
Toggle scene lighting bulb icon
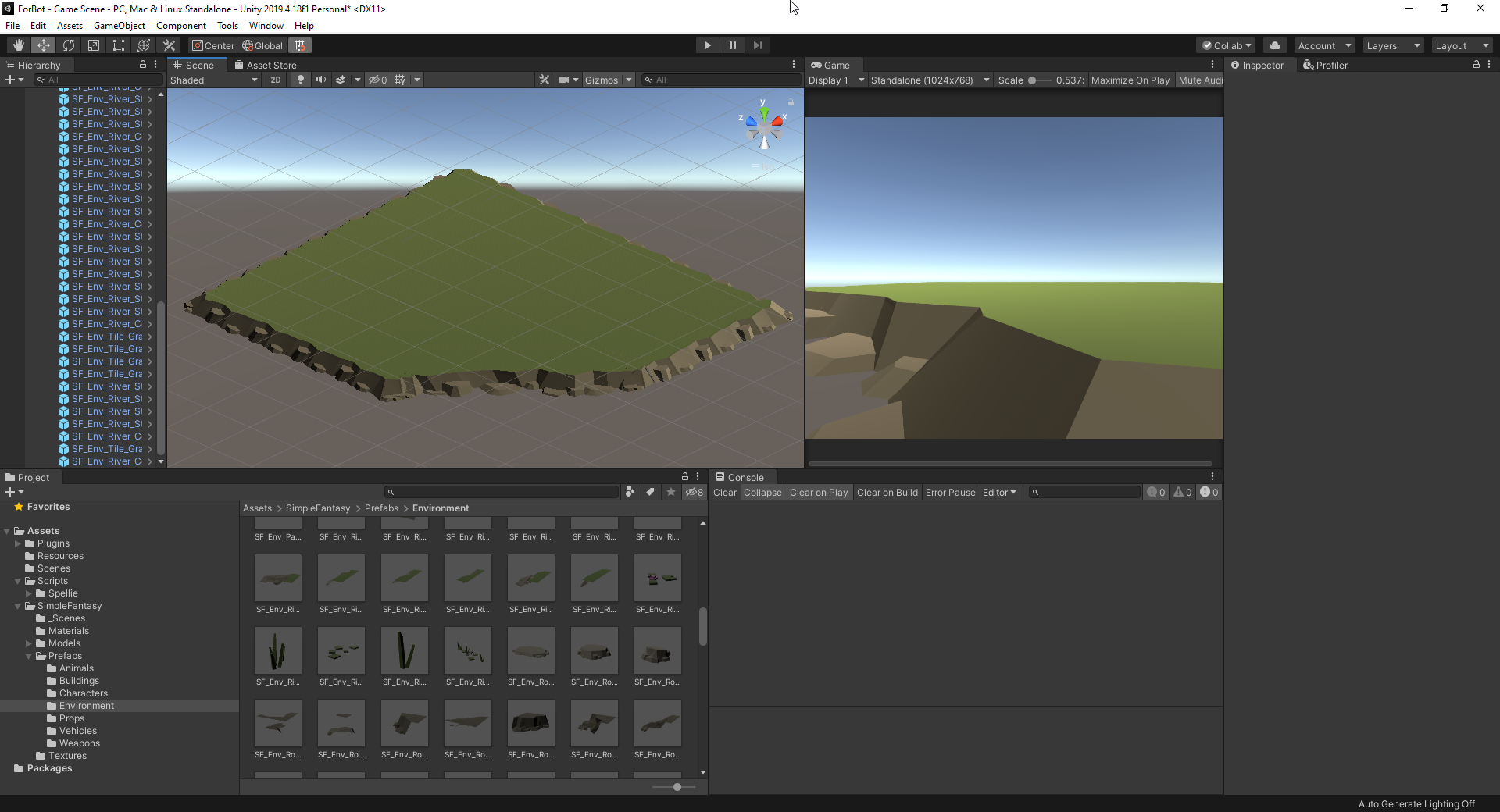coord(301,80)
